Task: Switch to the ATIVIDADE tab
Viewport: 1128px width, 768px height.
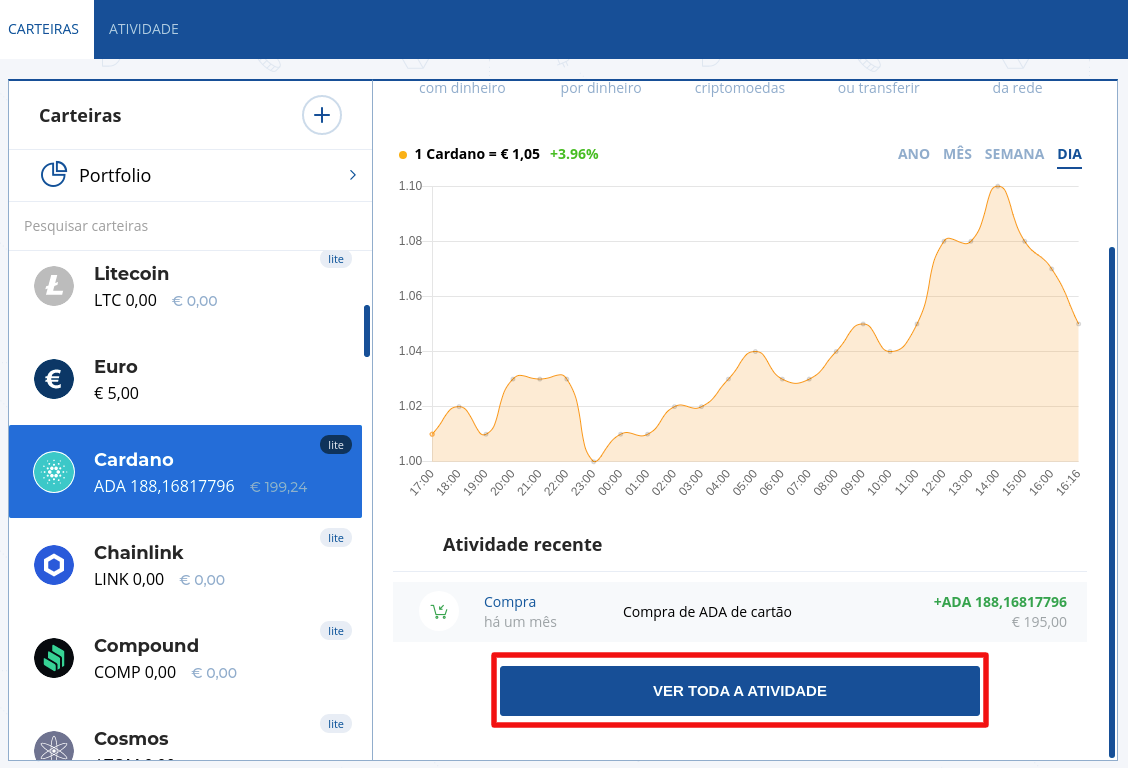Action: 144,29
